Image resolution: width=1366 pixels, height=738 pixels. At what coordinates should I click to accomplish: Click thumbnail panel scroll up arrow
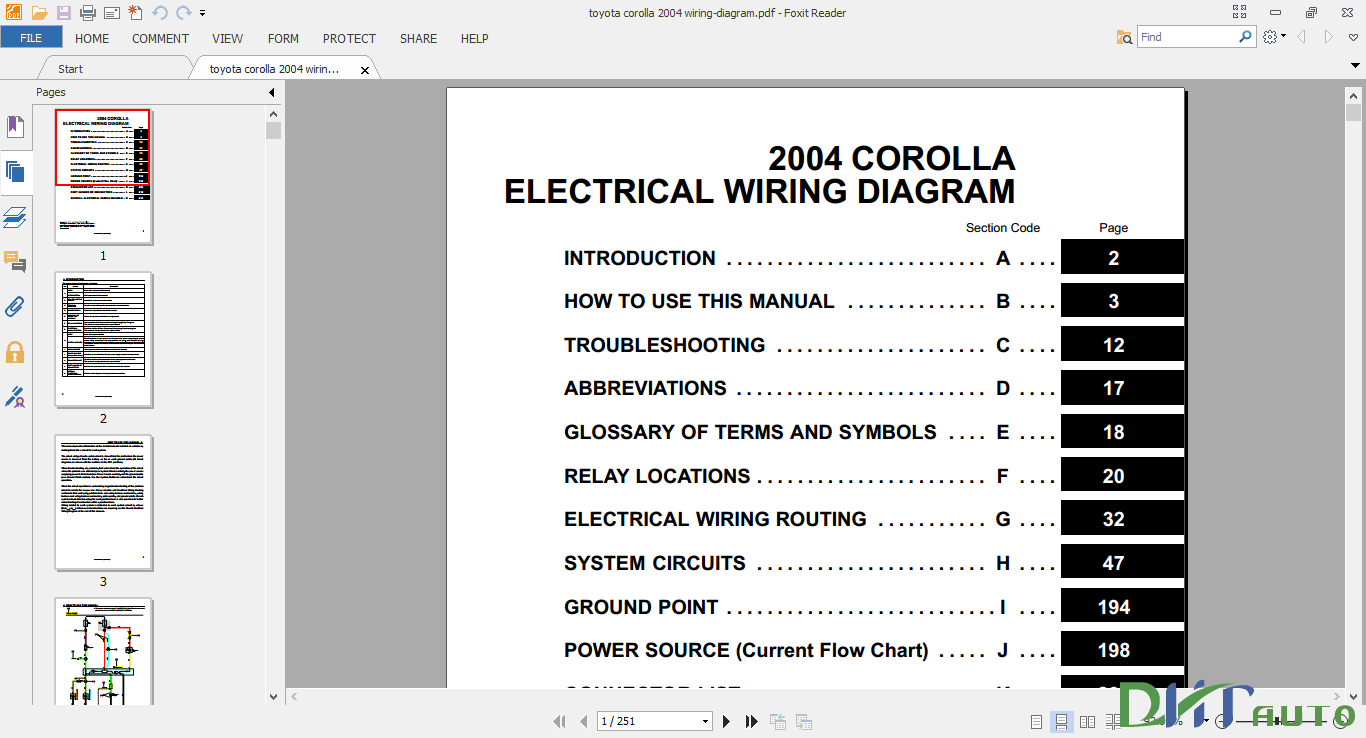tap(273, 114)
